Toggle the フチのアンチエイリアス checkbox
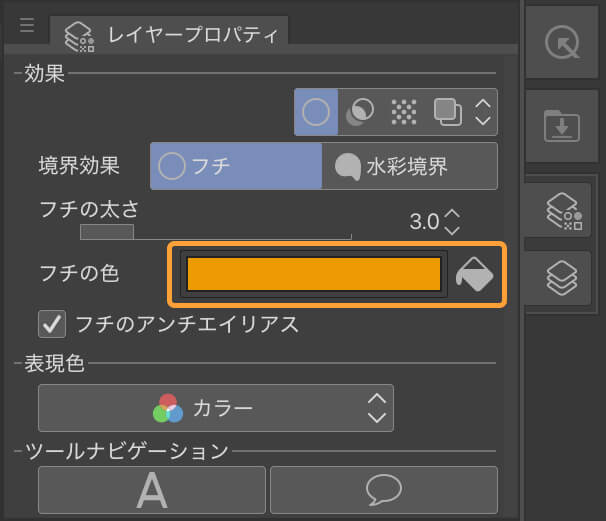Image resolution: width=606 pixels, height=521 pixels. (x=52, y=324)
